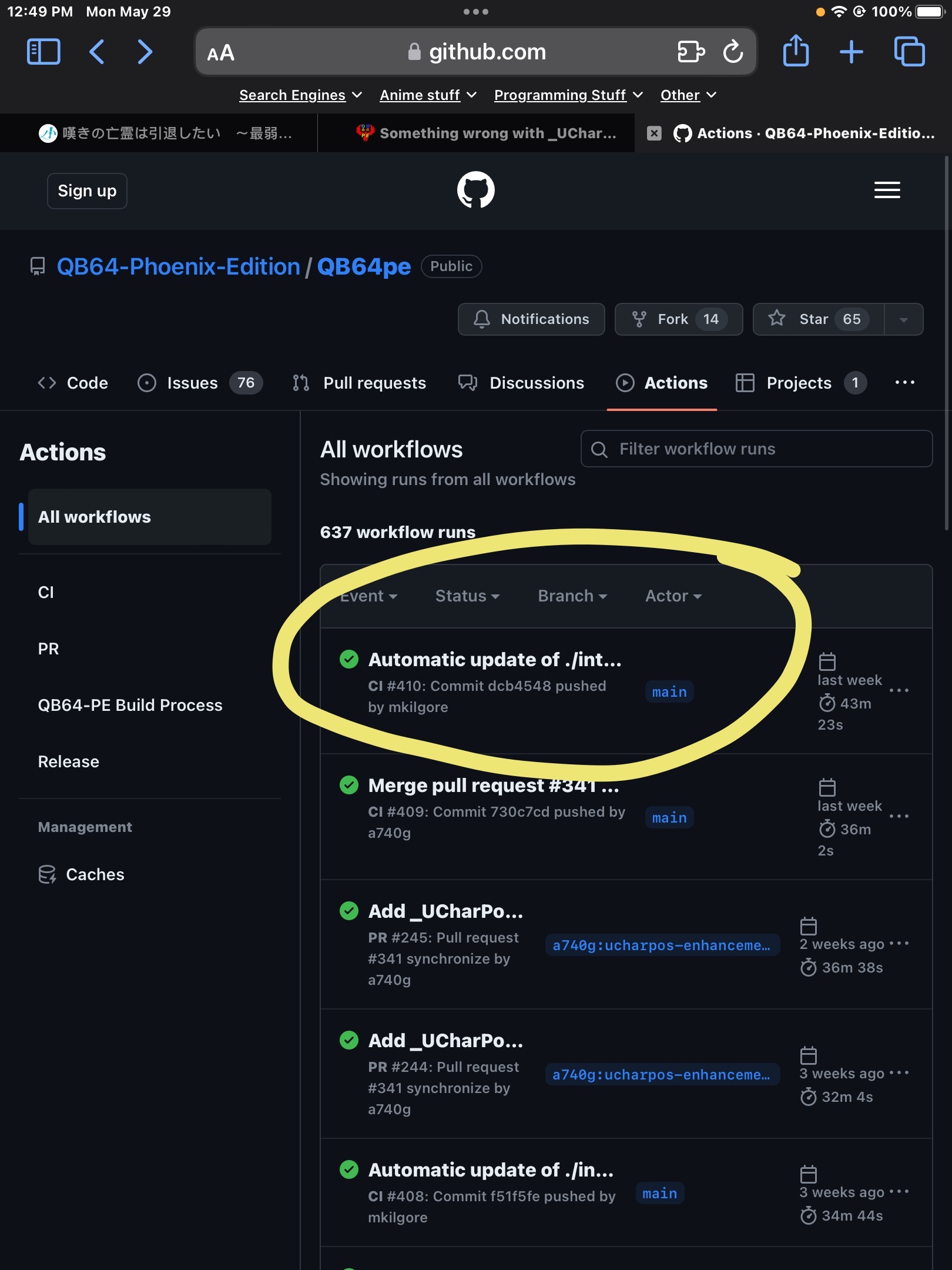Reload the github.com page
Screen dimensions: 952x1270
click(x=733, y=52)
